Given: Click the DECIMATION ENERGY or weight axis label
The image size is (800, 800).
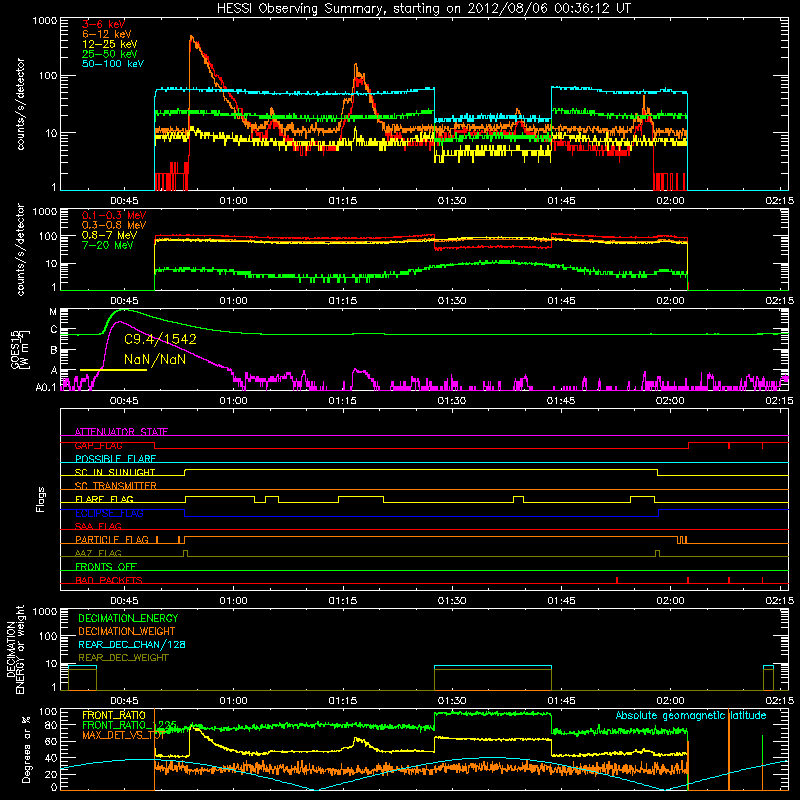Looking at the screenshot, I should pyautogui.click(x=14, y=649).
